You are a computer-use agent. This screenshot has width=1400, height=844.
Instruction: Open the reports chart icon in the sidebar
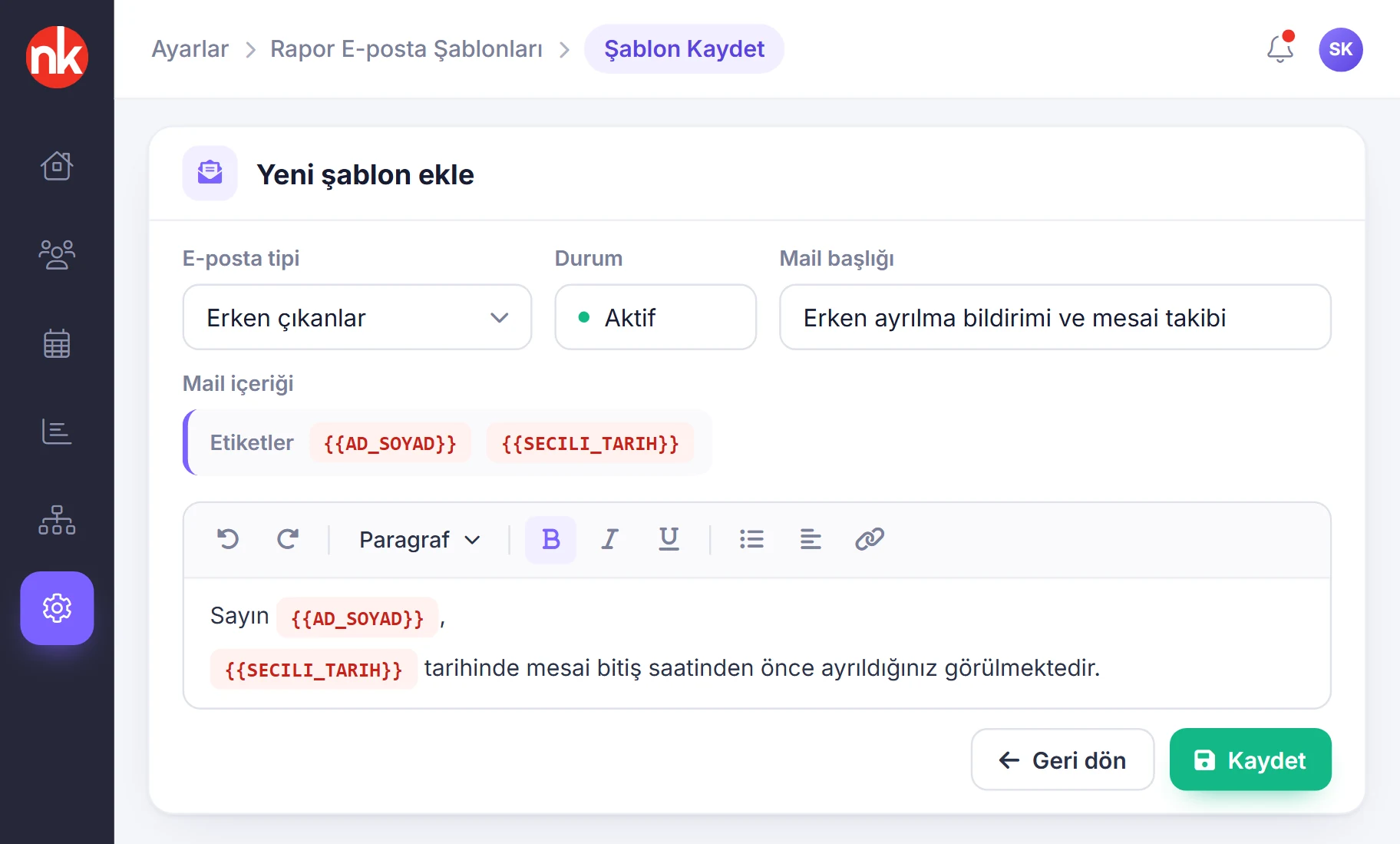point(57,432)
